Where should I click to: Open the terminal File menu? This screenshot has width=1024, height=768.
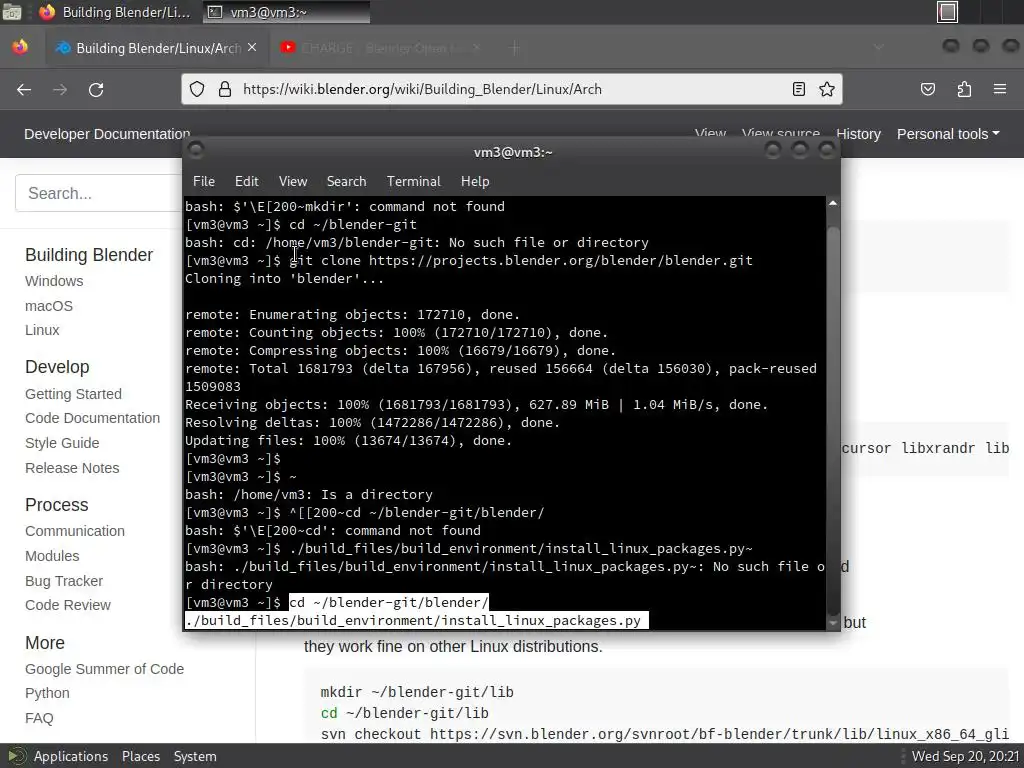click(204, 181)
